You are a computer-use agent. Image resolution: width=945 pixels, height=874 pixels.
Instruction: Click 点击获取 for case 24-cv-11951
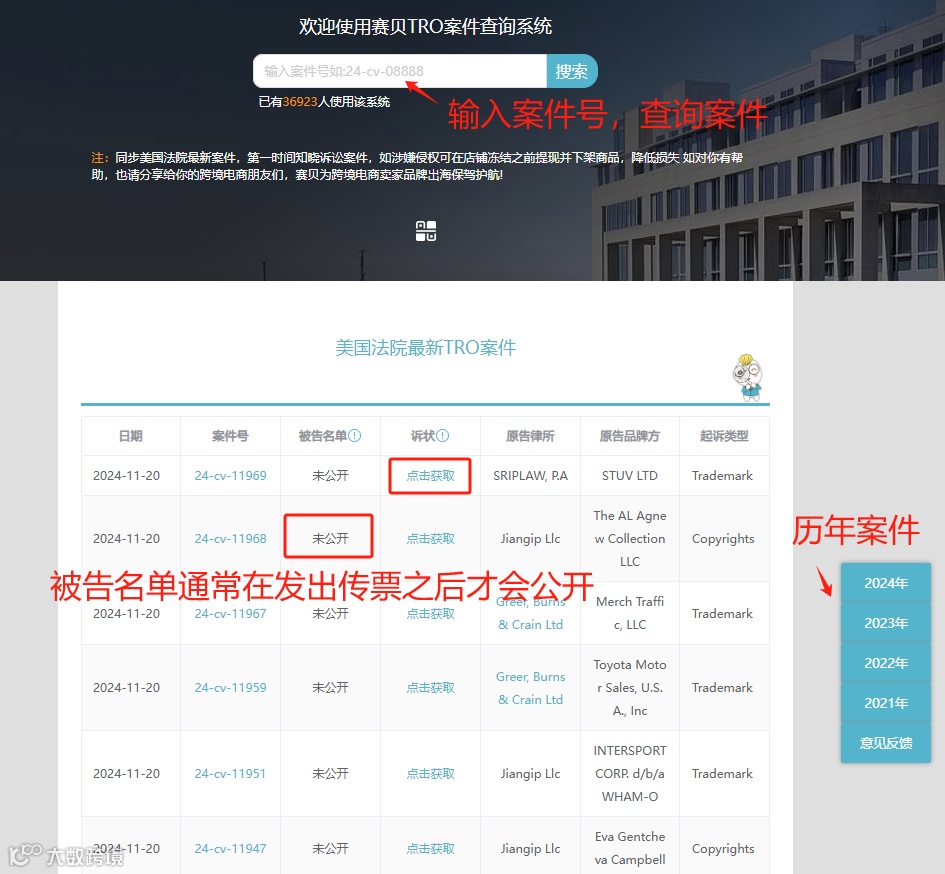coord(430,773)
